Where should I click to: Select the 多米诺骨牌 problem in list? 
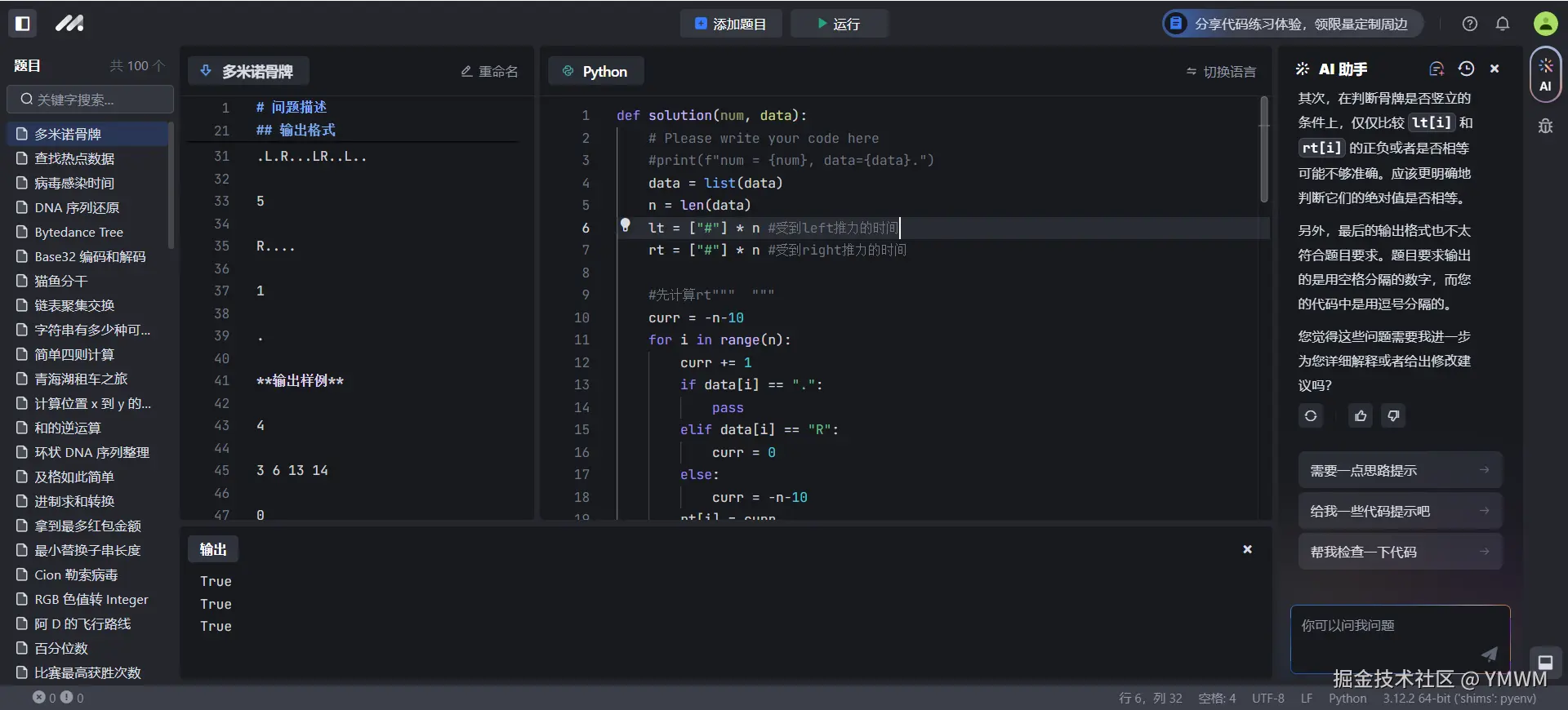pyautogui.click(x=87, y=134)
